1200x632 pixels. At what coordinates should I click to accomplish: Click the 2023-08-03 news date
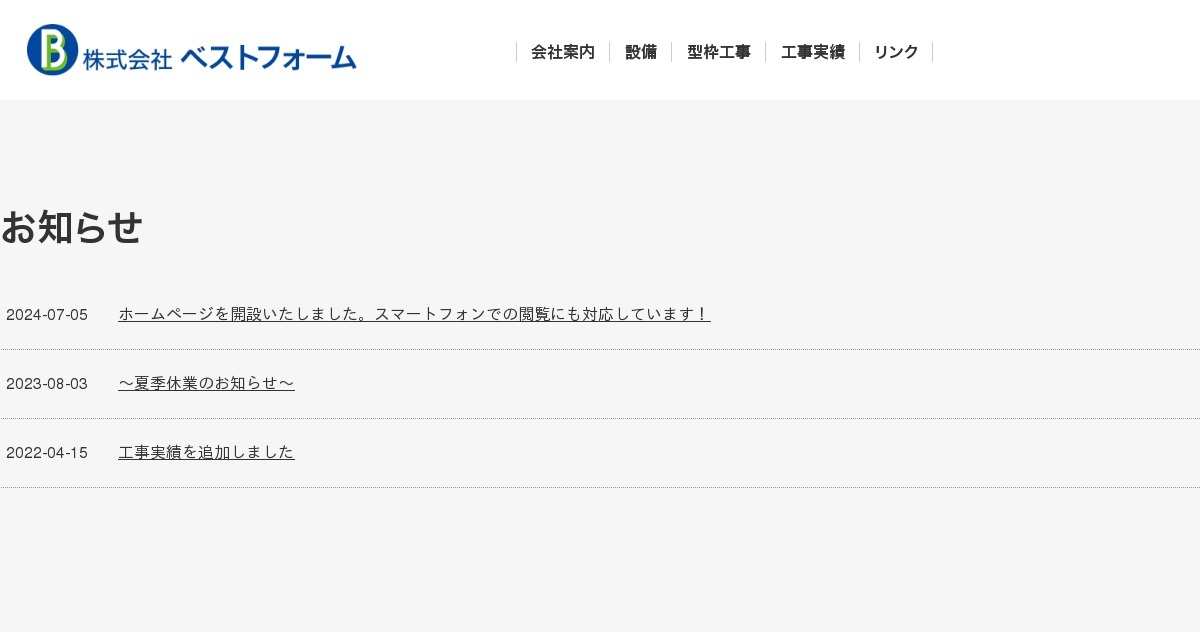pos(47,383)
